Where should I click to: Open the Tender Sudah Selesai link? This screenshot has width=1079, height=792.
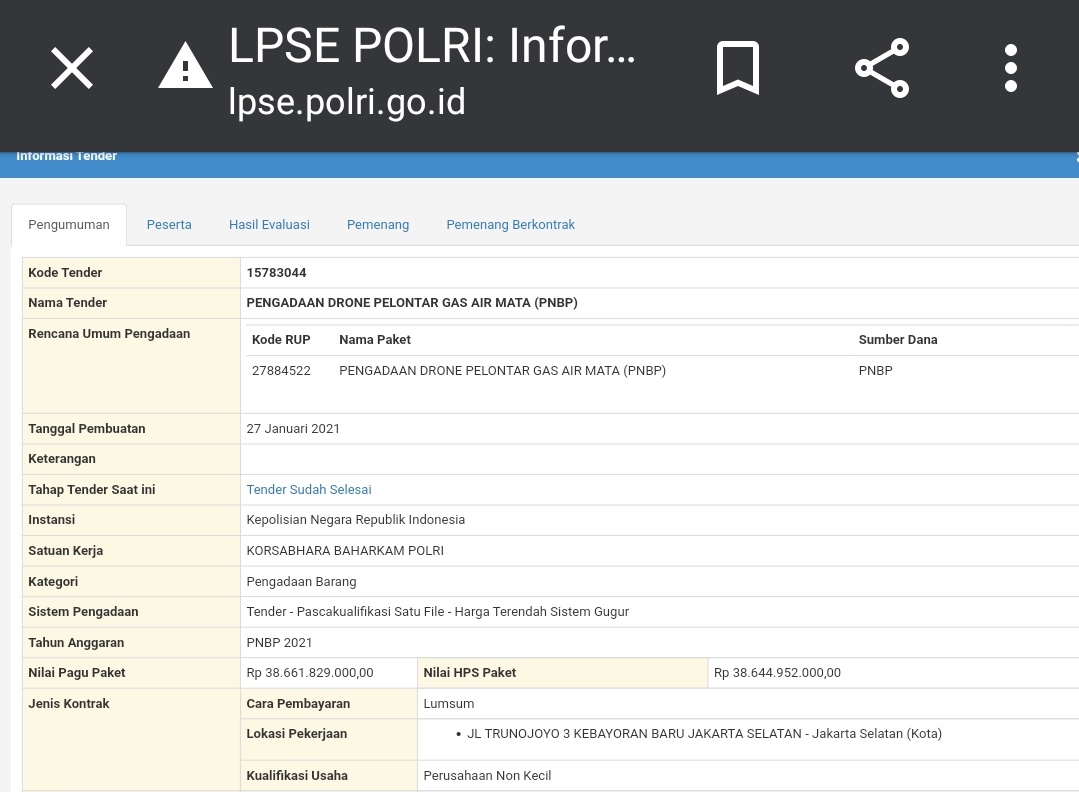tap(309, 489)
